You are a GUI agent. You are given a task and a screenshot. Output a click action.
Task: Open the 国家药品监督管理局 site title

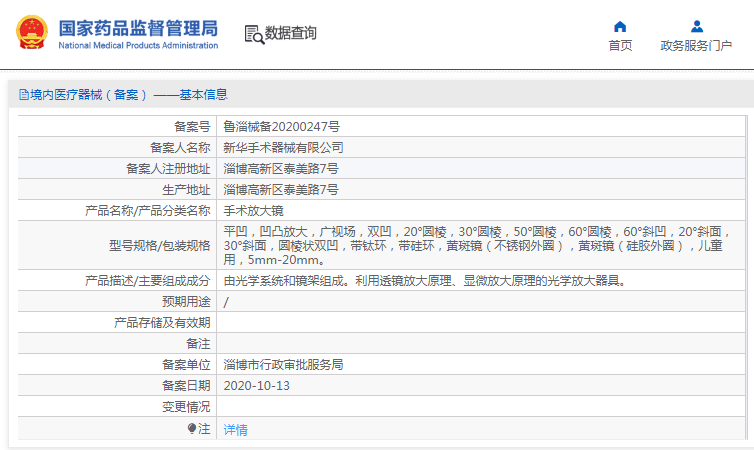[138, 28]
